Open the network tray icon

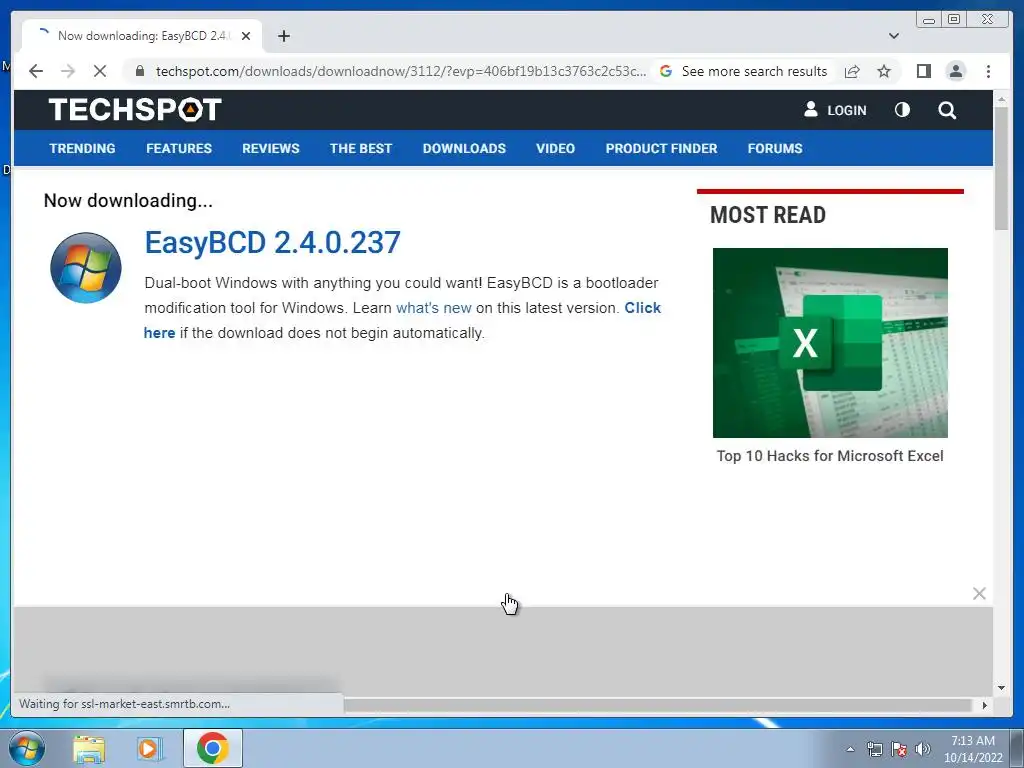tap(874, 749)
